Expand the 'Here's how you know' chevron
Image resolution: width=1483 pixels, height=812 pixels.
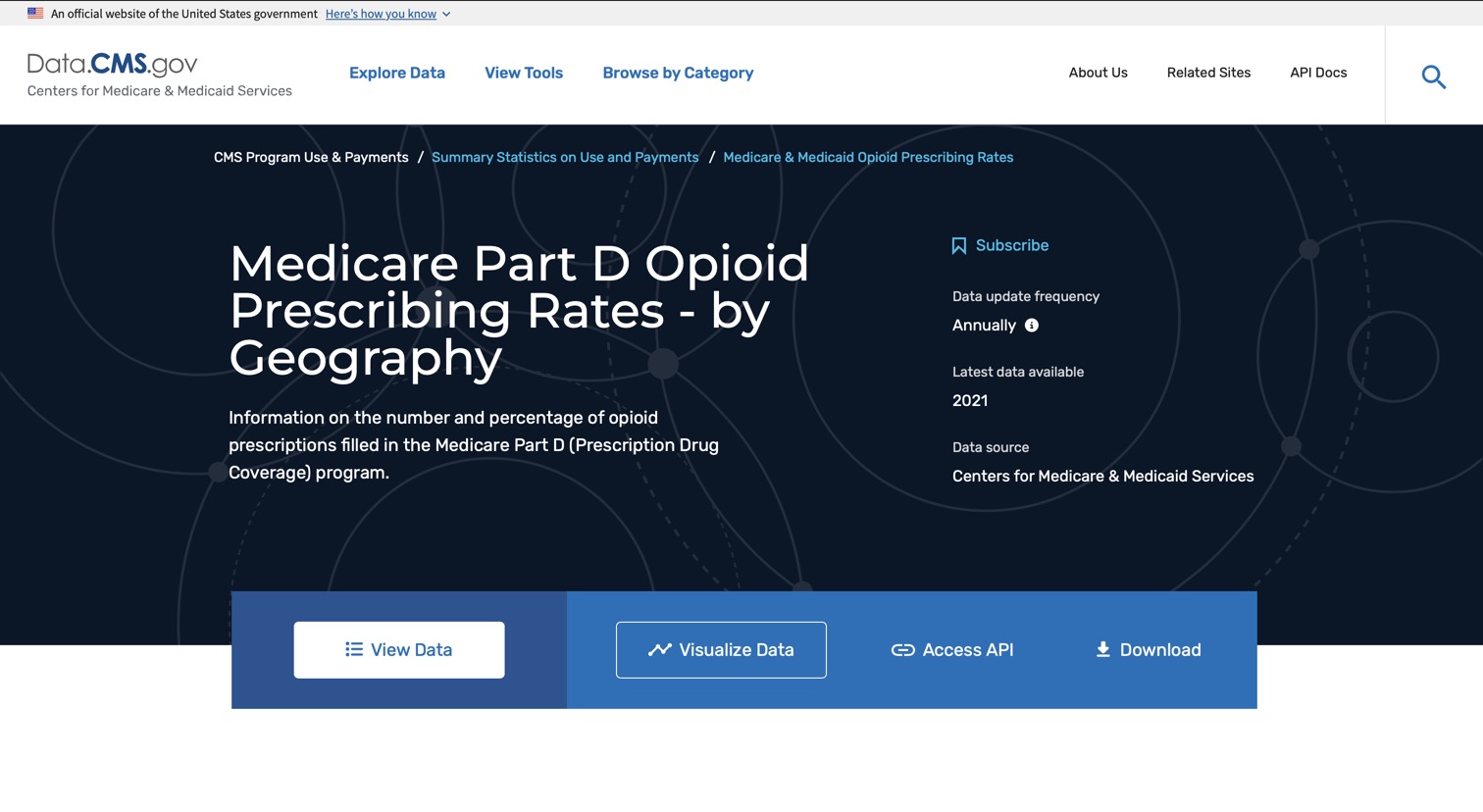(x=446, y=14)
